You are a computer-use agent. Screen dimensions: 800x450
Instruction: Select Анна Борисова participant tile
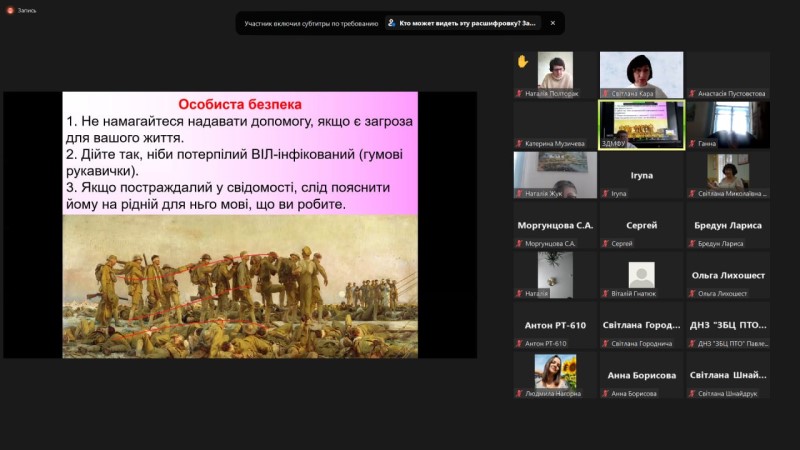[641, 374]
